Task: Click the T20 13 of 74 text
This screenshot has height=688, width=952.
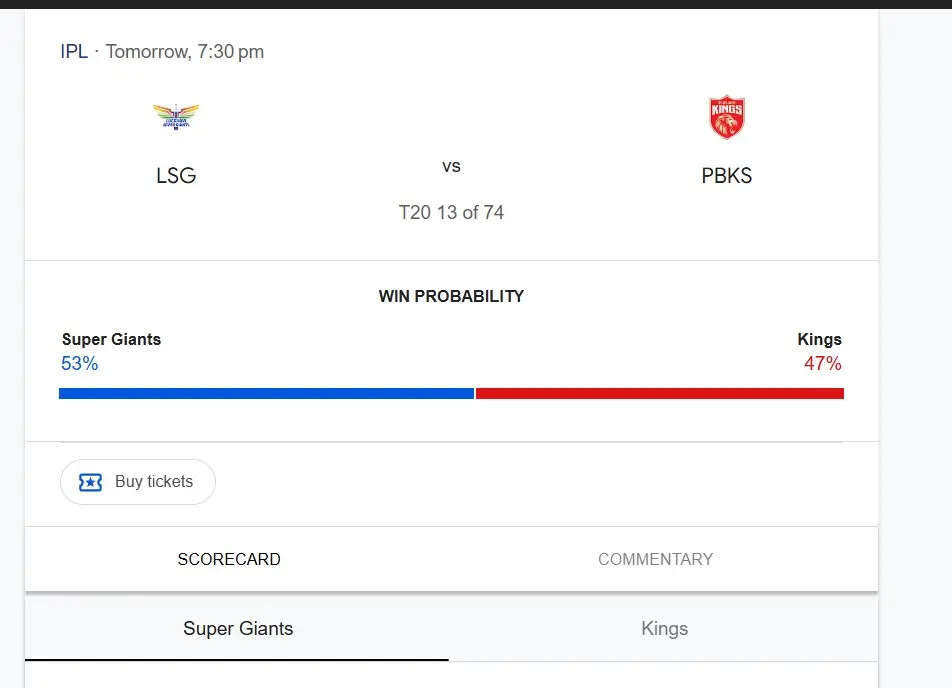Action: (451, 212)
